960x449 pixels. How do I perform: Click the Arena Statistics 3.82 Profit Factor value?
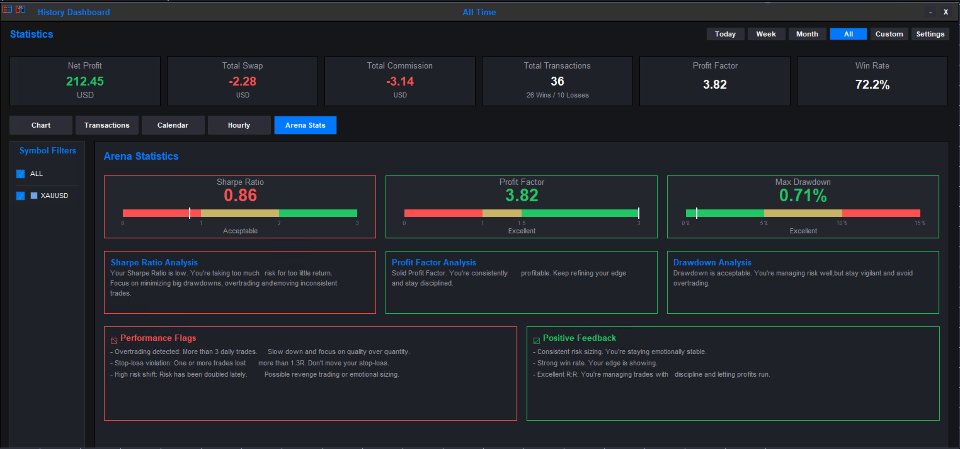[x=522, y=195]
